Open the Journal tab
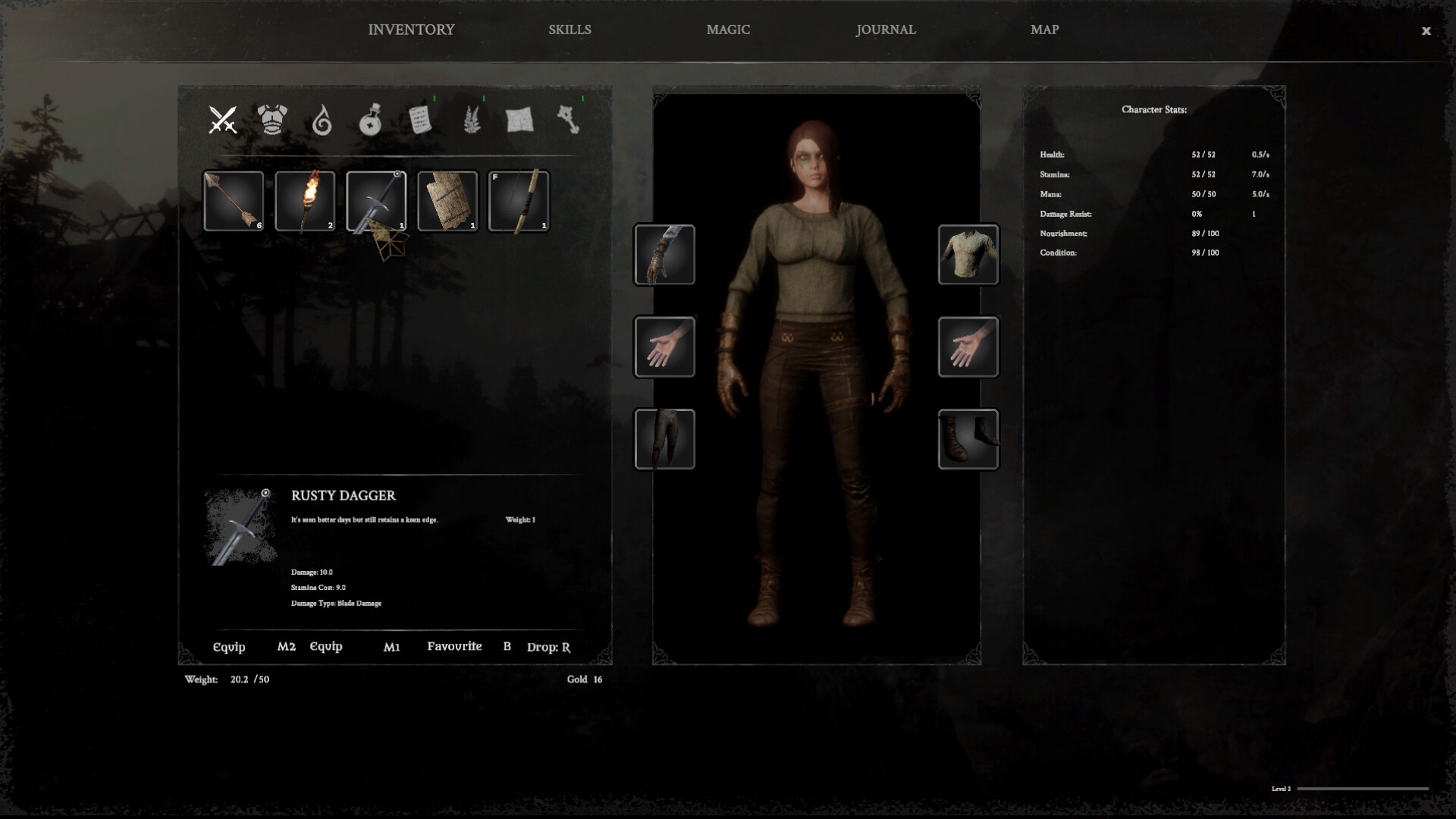The width and height of the screenshot is (1456, 819). pos(886,30)
